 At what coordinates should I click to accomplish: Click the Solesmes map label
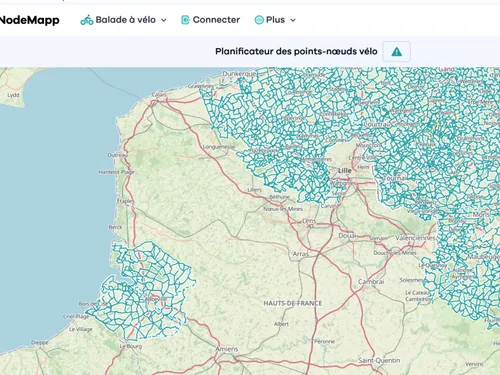click(411, 280)
